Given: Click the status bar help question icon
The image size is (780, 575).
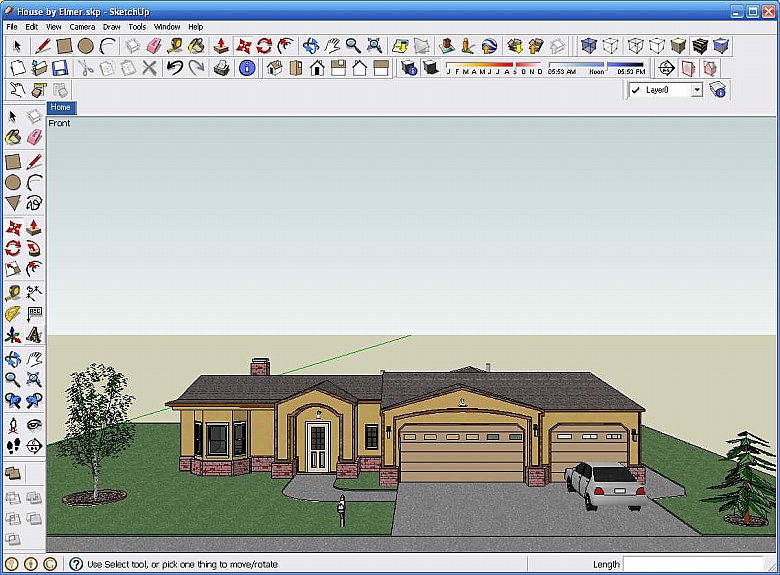Looking at the screenshot, I should point(76,564).
